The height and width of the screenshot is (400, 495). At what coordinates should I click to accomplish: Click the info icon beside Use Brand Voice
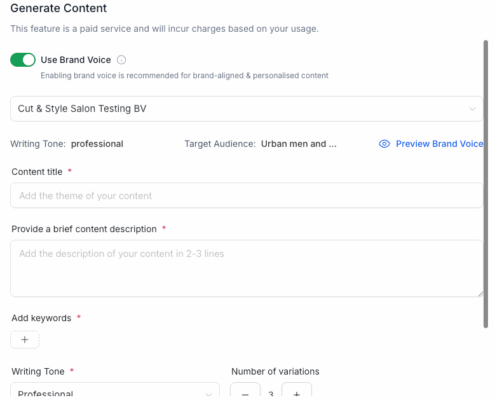pyautogui.click(x=121, y=60)
